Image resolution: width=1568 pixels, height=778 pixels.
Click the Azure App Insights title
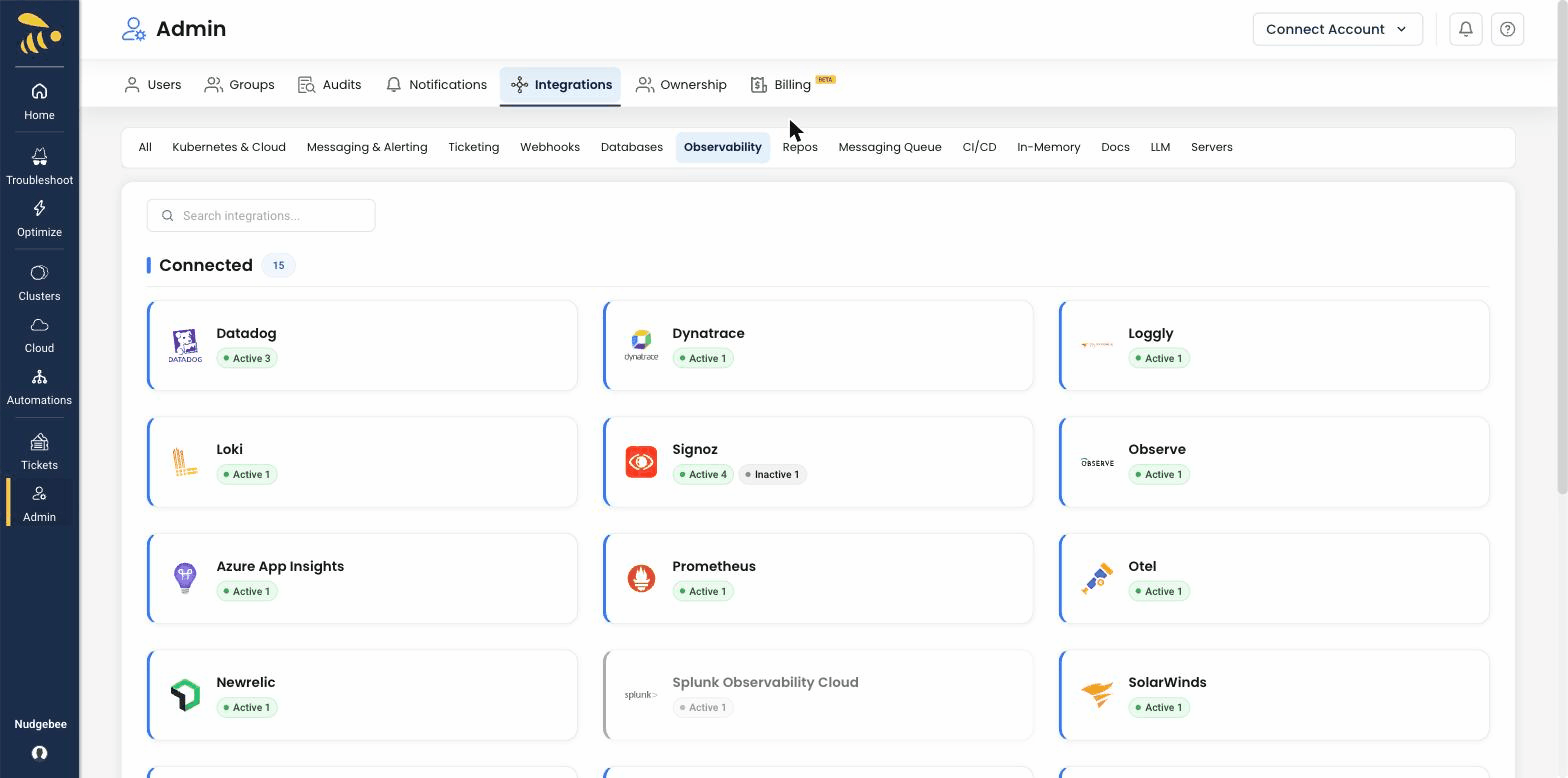click(280, 566)
